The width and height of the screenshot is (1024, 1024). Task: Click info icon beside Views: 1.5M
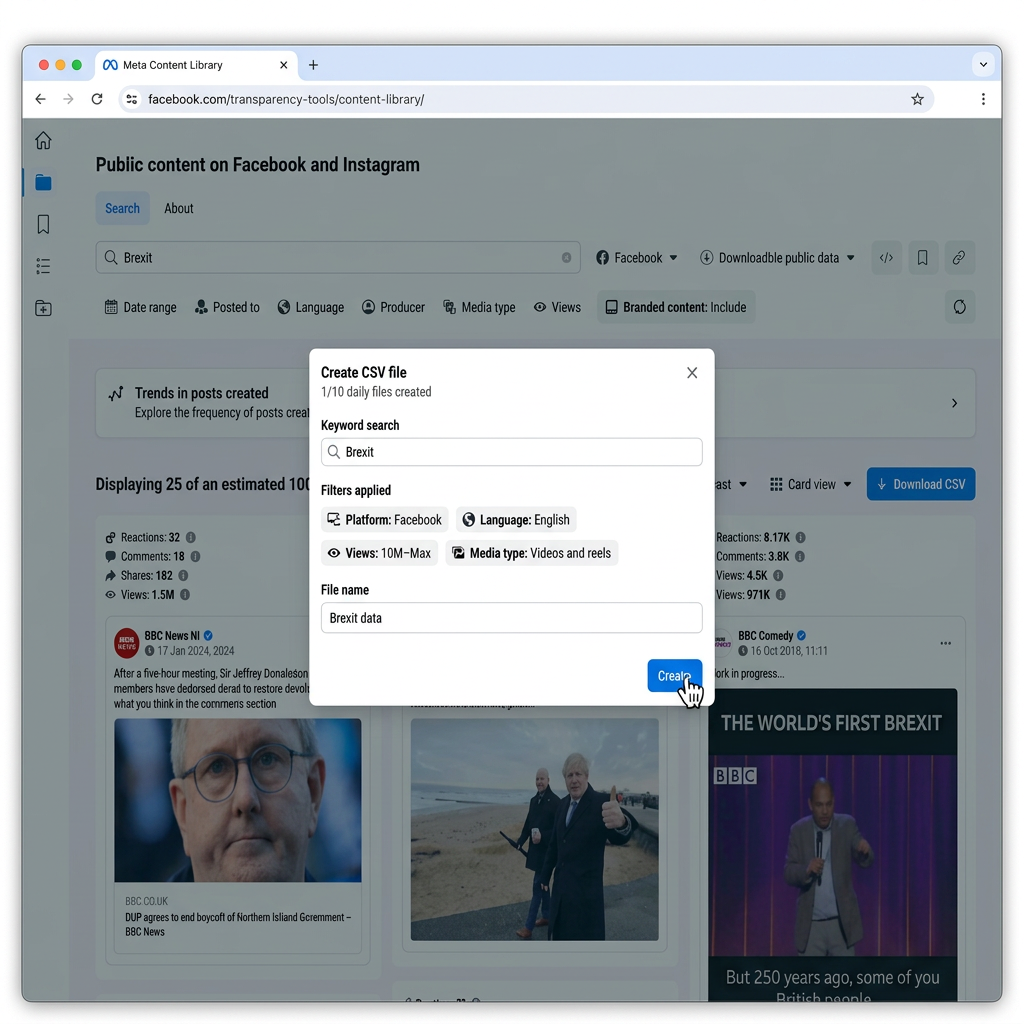[x=185, y=594]
